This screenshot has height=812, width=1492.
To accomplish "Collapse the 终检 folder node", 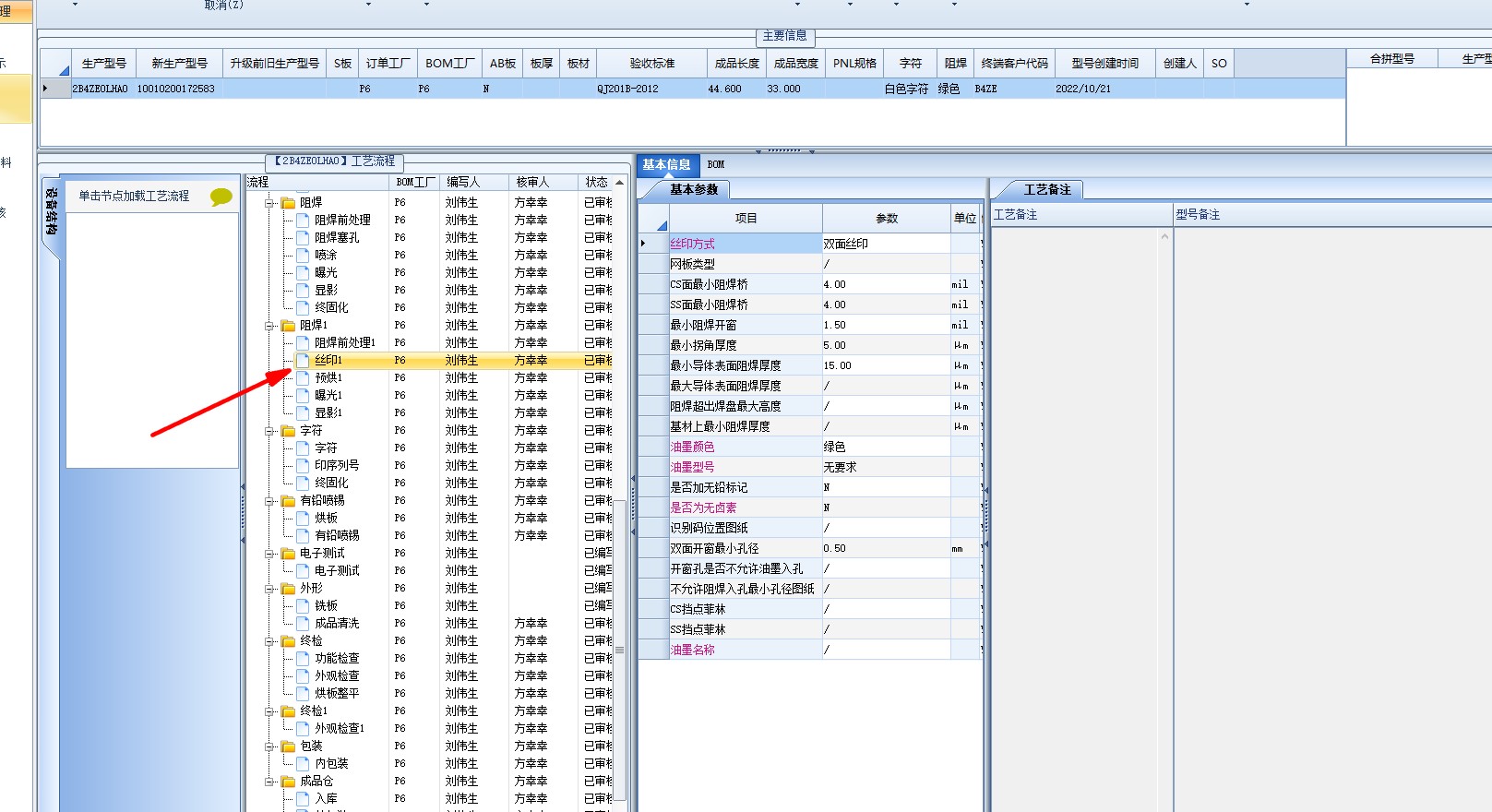I will (270, 640).
